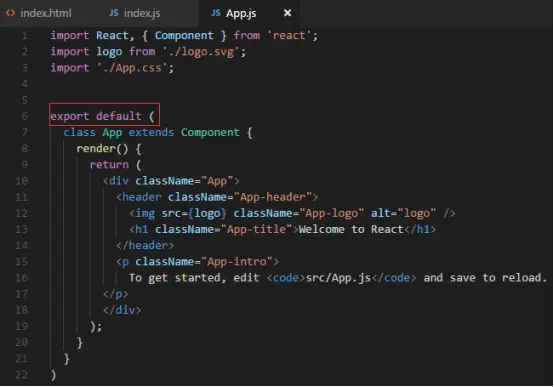Click the closing parenthesis on line 22
554x387 pixels.
pos(53,375)
